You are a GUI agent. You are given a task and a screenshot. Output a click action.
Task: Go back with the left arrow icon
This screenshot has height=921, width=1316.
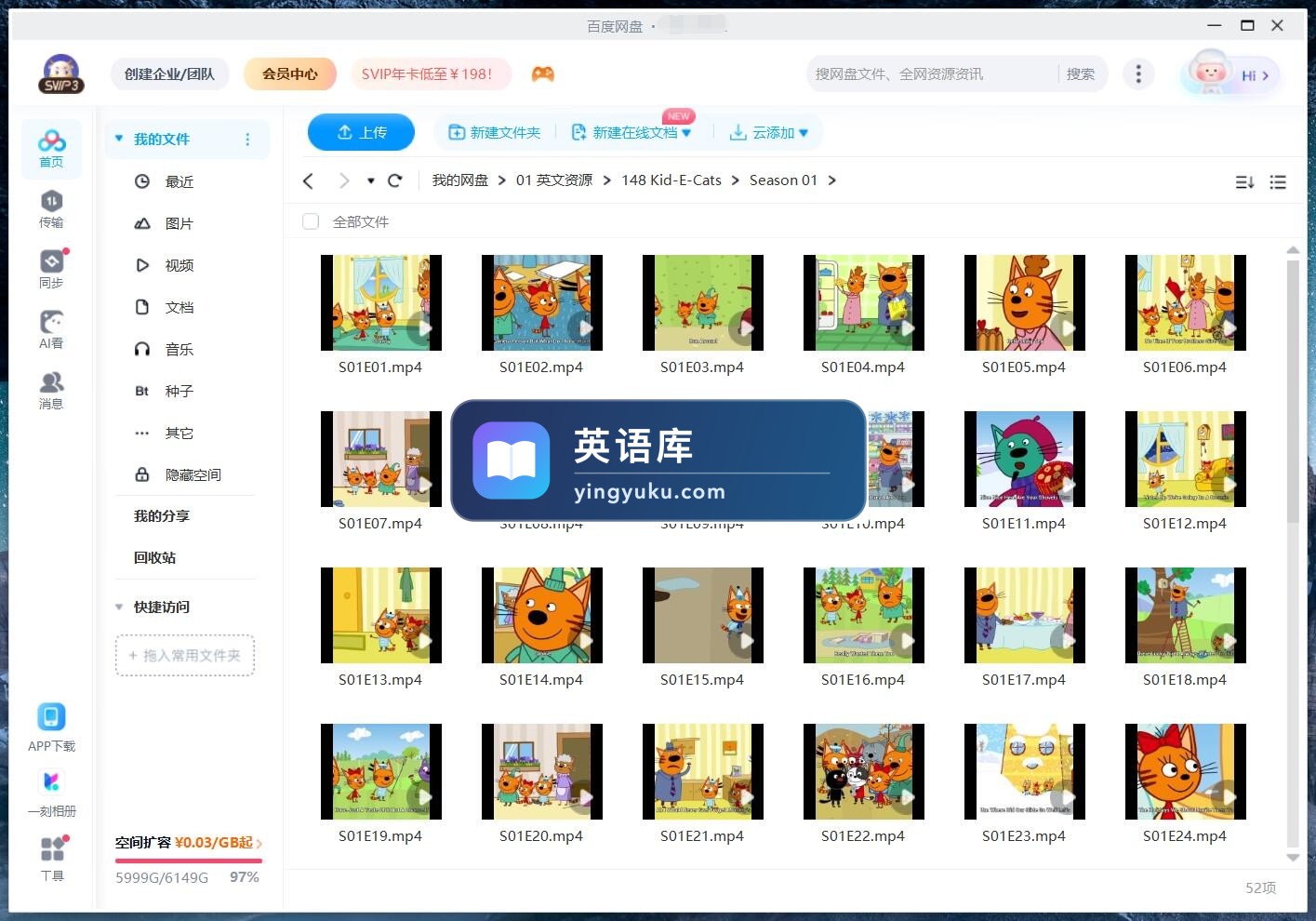tap(309, 180)
